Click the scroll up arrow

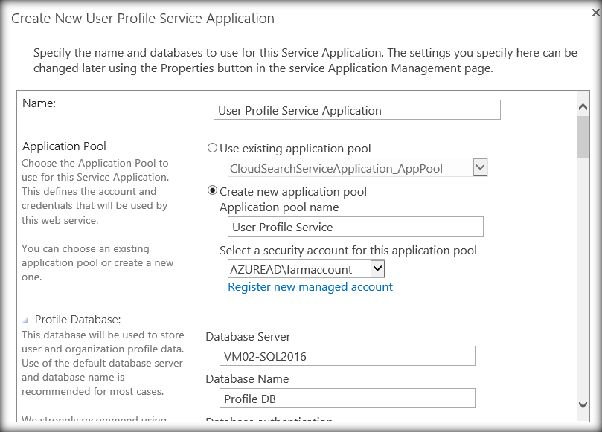pyautogui.click(x=582, y=102)
